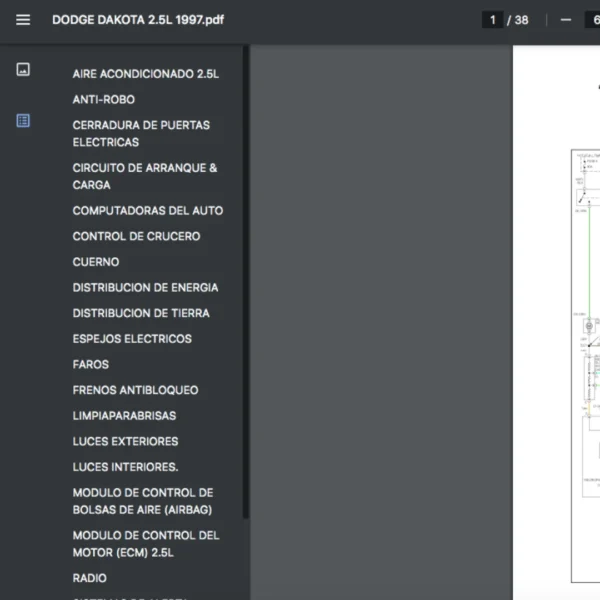Go to FRENOS ANTIBLOQUEO section

pos(135,390)
